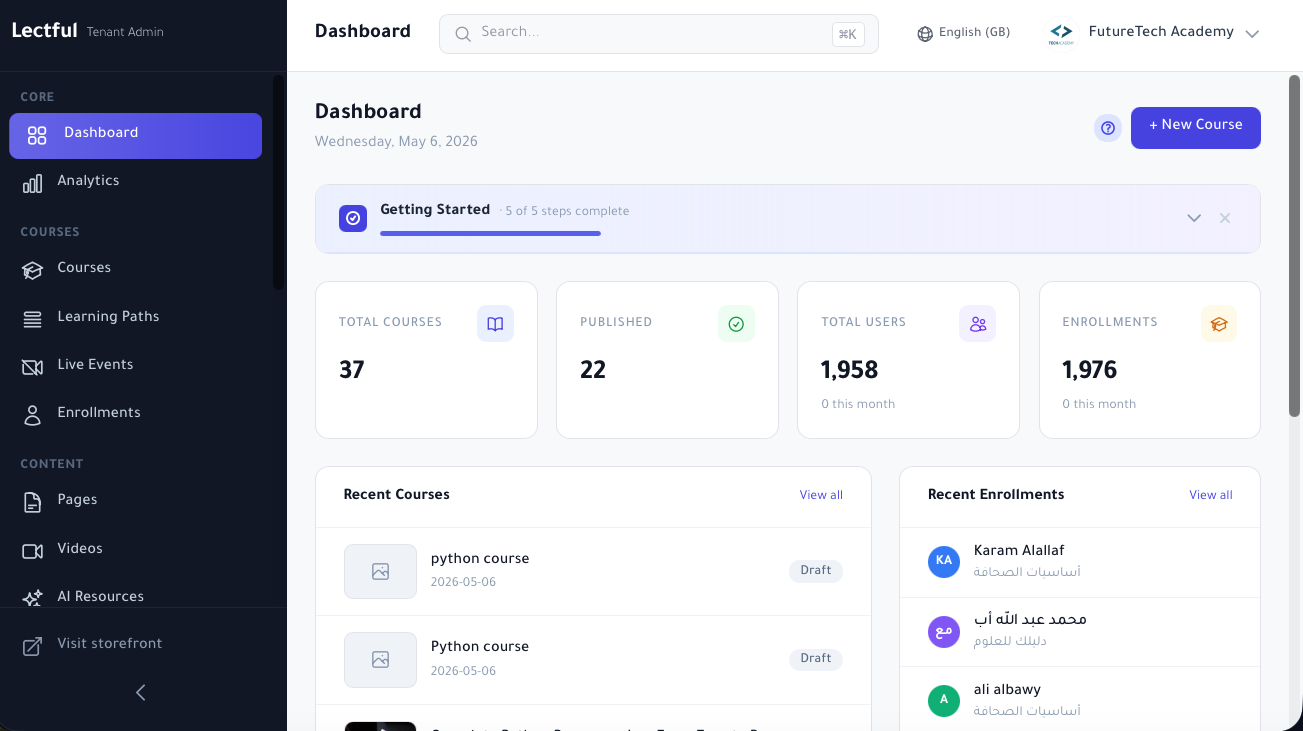
Task: Click the purple avatar for محمد عبد الله أب
Action: point(944,631)
